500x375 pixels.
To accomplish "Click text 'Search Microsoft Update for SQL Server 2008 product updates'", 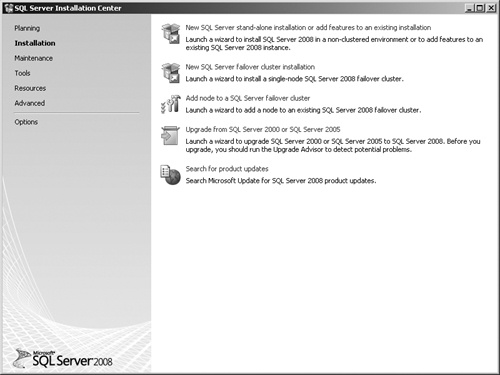I will click(x=280, y=181).
